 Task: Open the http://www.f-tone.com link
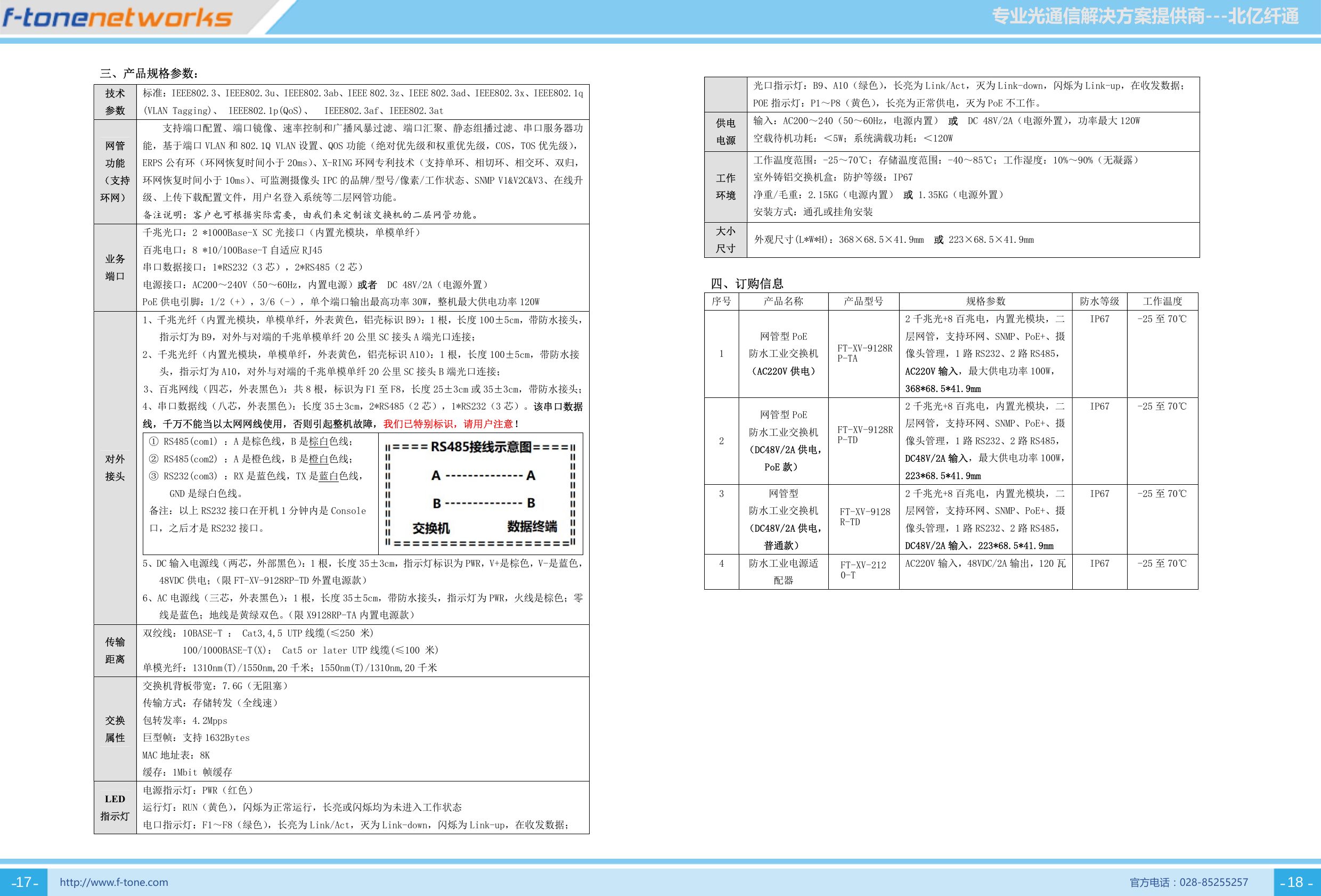coord(113,882)
